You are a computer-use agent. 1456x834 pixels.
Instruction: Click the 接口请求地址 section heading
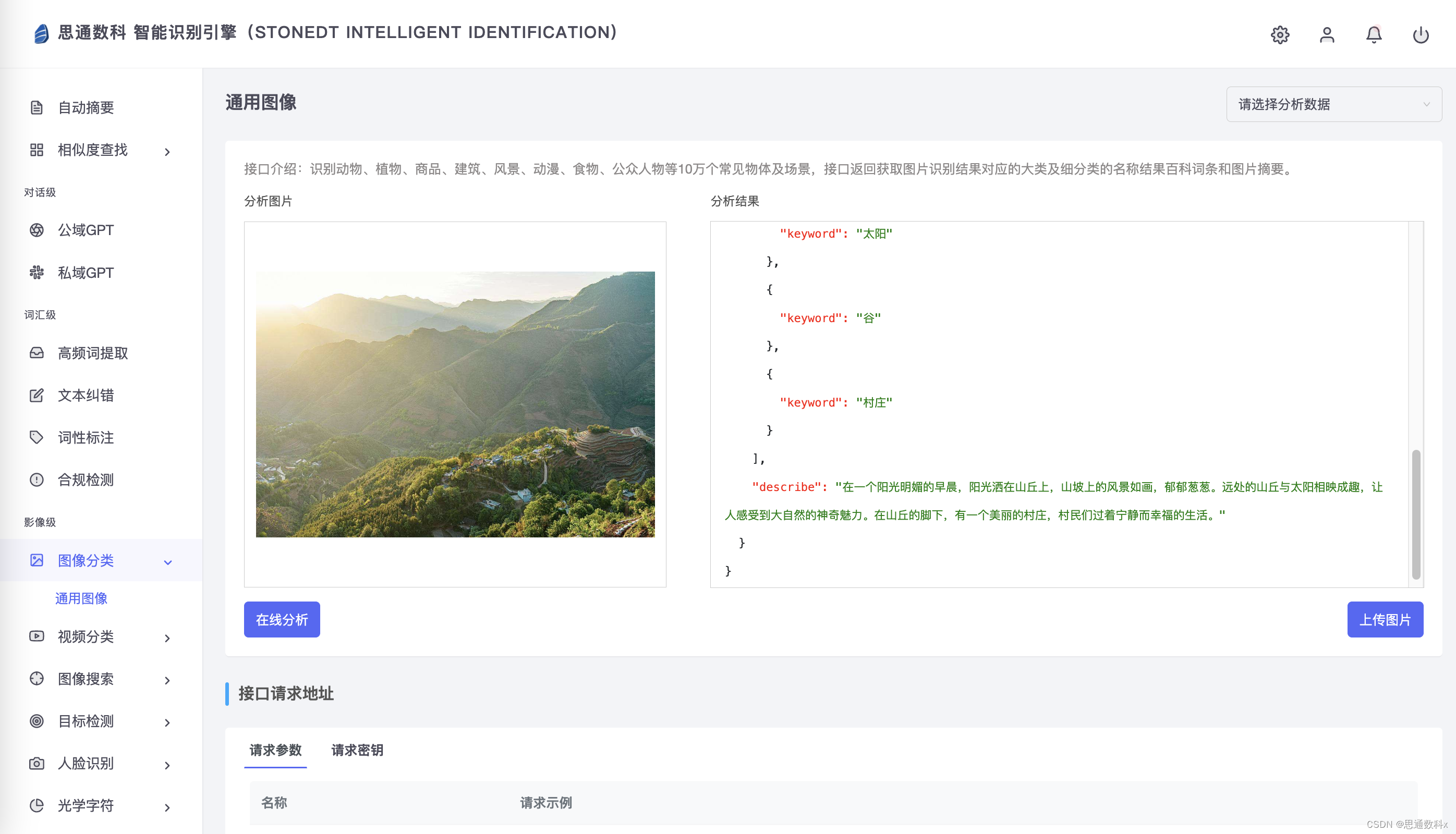tap(286, 694)
